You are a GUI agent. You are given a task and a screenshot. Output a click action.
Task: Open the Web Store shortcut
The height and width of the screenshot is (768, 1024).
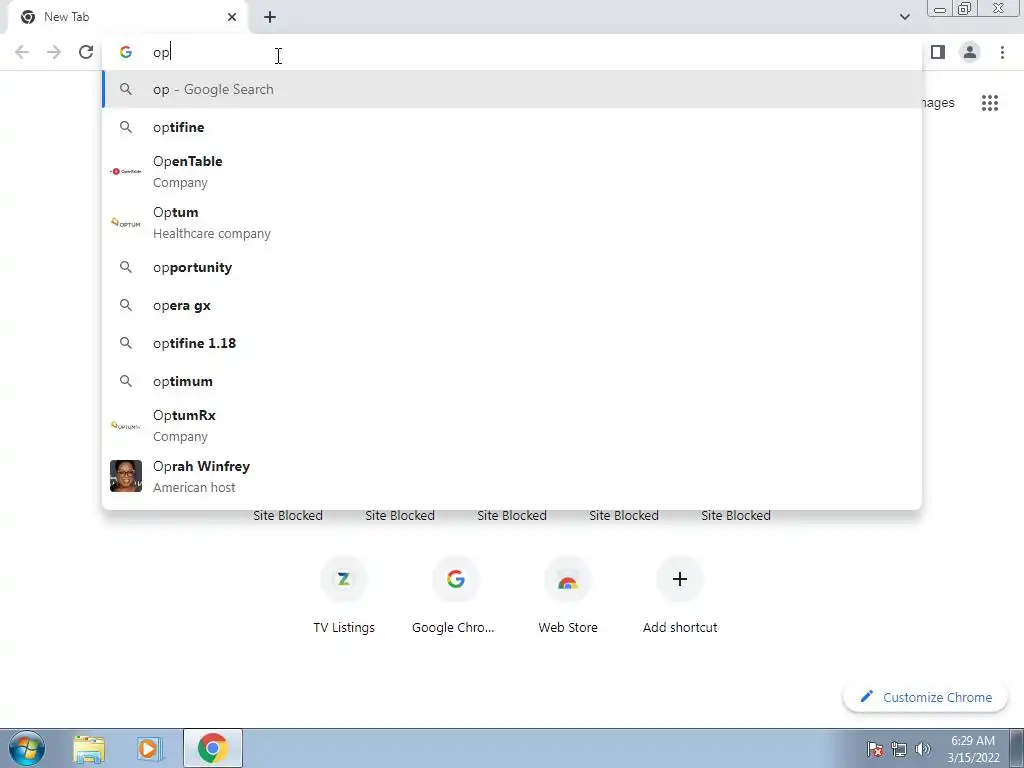tap(568, 594)
